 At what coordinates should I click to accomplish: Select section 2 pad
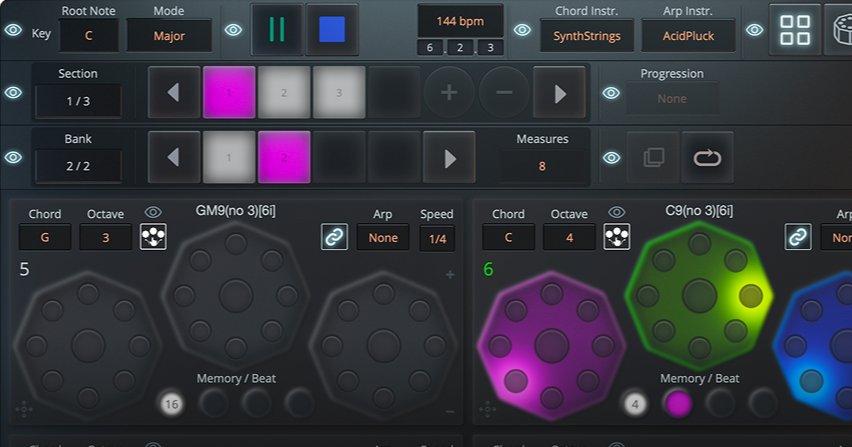click(284, 93)
